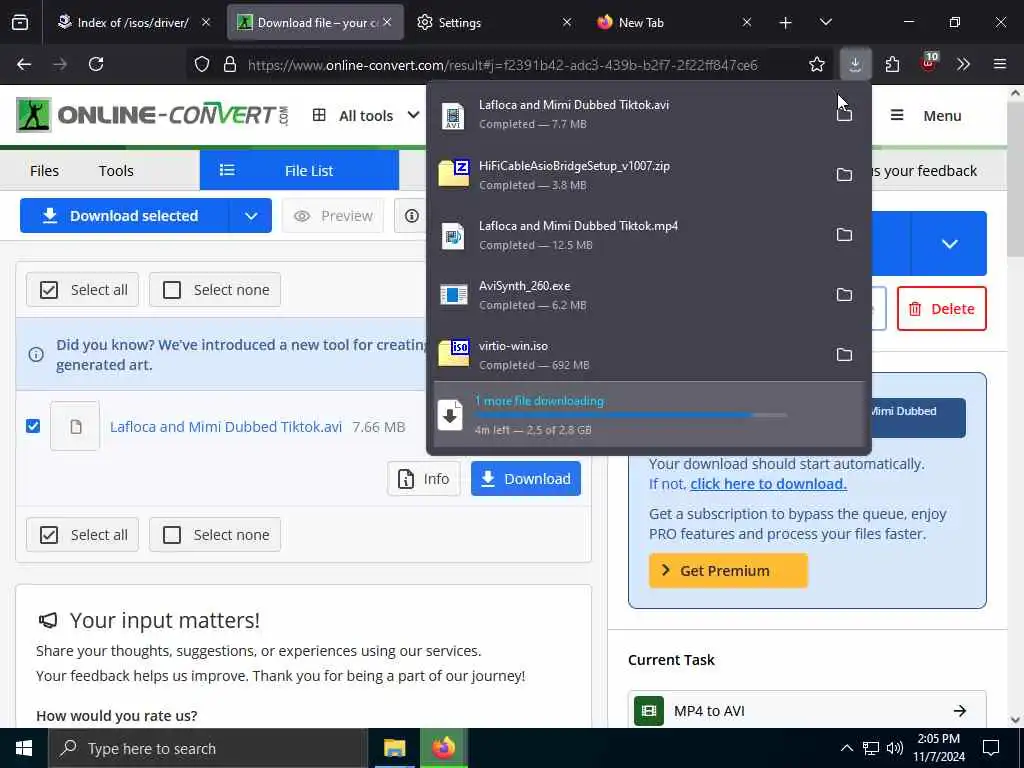The width and height of the screenshot is (1024, 768).
Task: Open MP4 to AVI current task arrow
Action: click(x=959, y=711)
